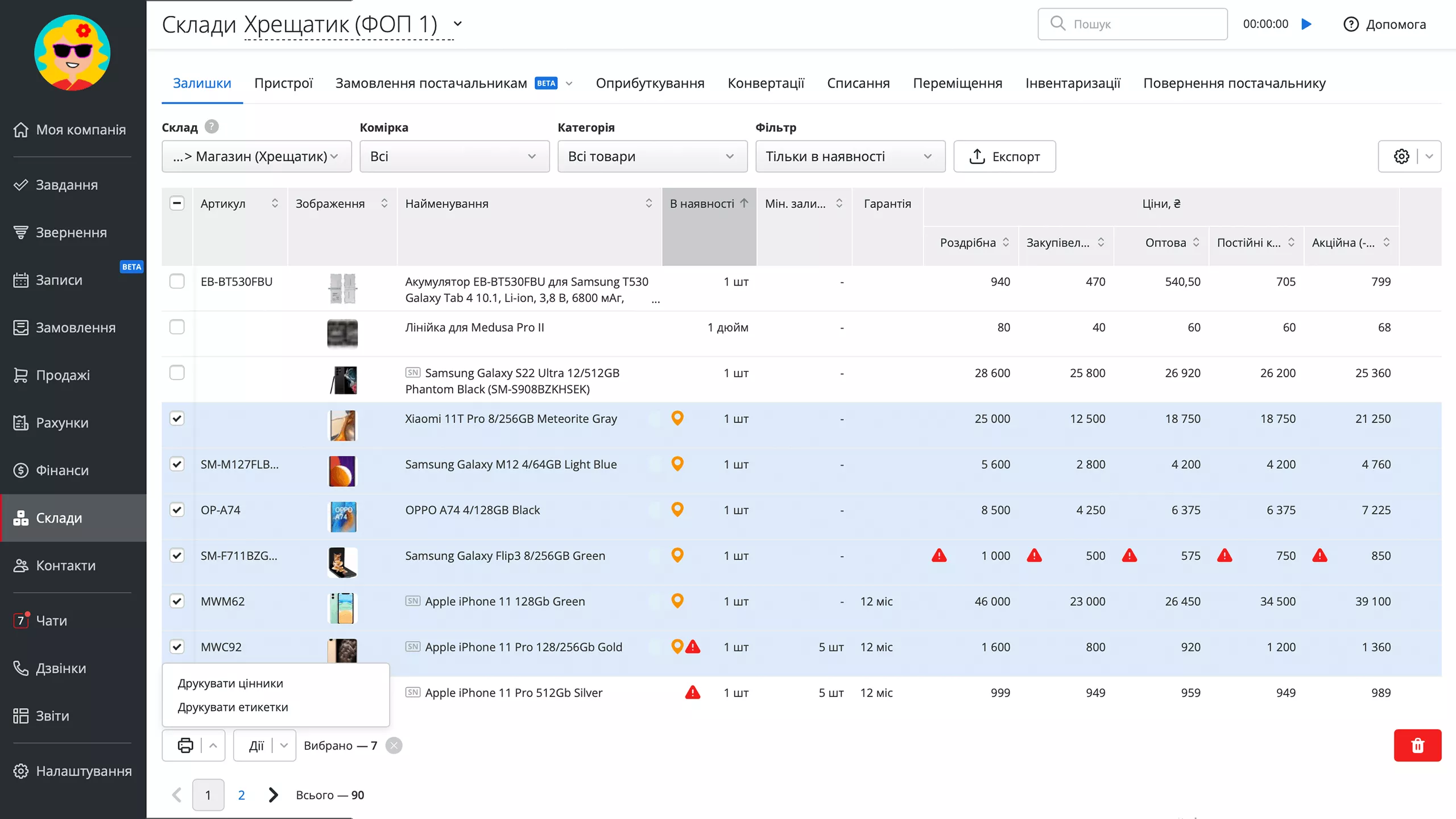Open table settings gear icon
Image resolution: width=1456 pixels, height=819 pixels.
(1401, 156)
